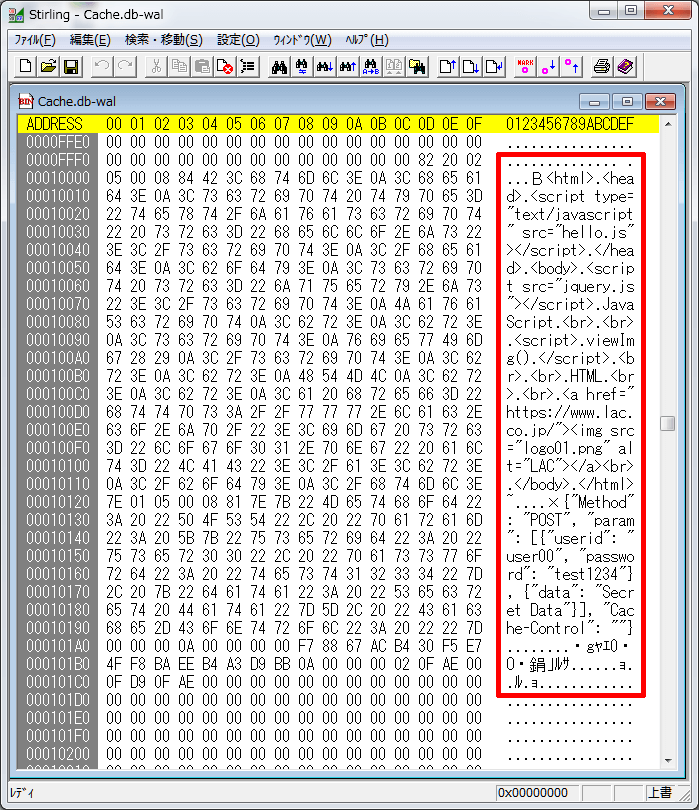Click the Find binoculars icon
Viewport: 699px width, 810px height.
coord(279,67)
